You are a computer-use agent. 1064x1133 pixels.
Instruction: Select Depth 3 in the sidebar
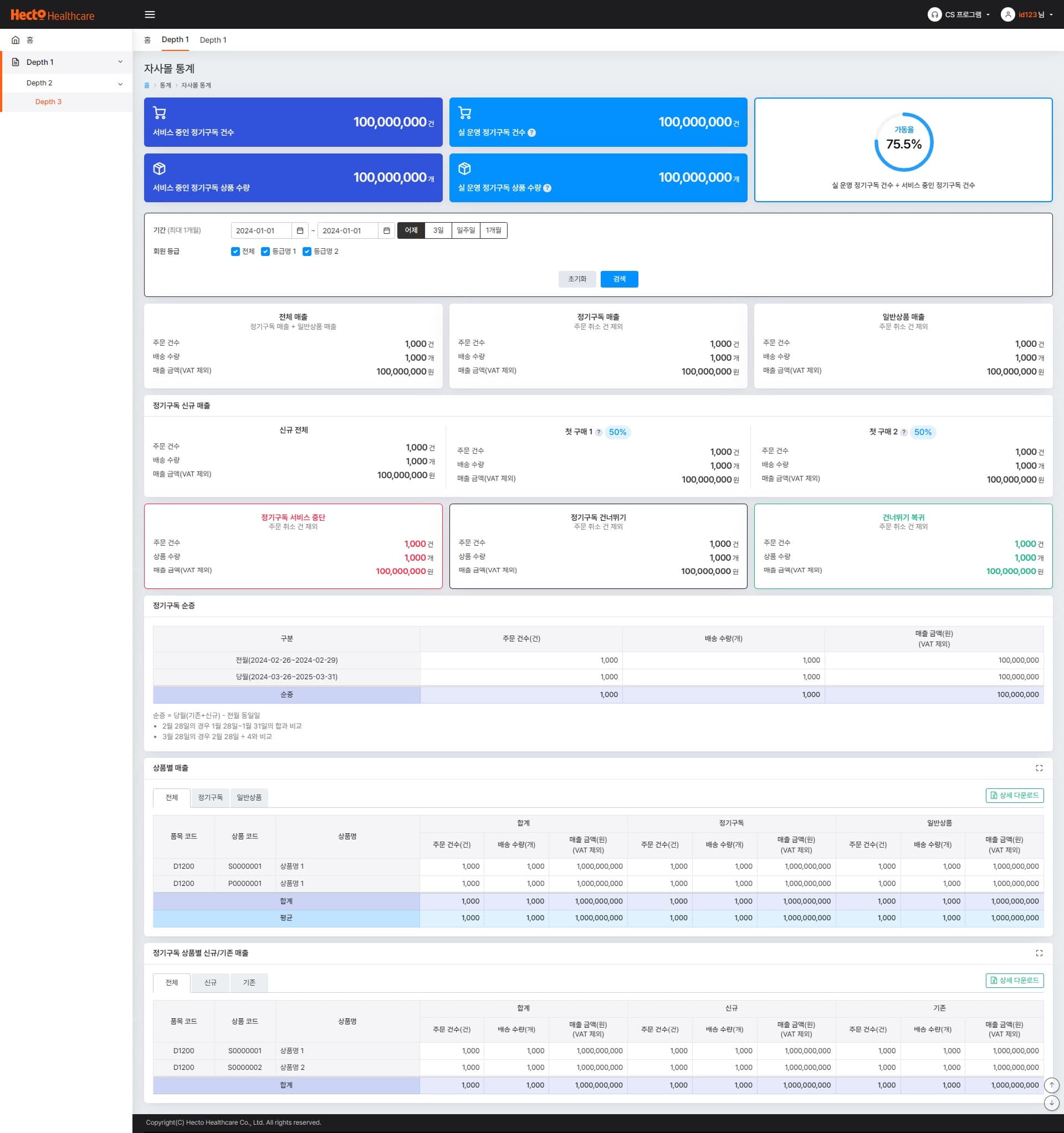tap(48, 102)
